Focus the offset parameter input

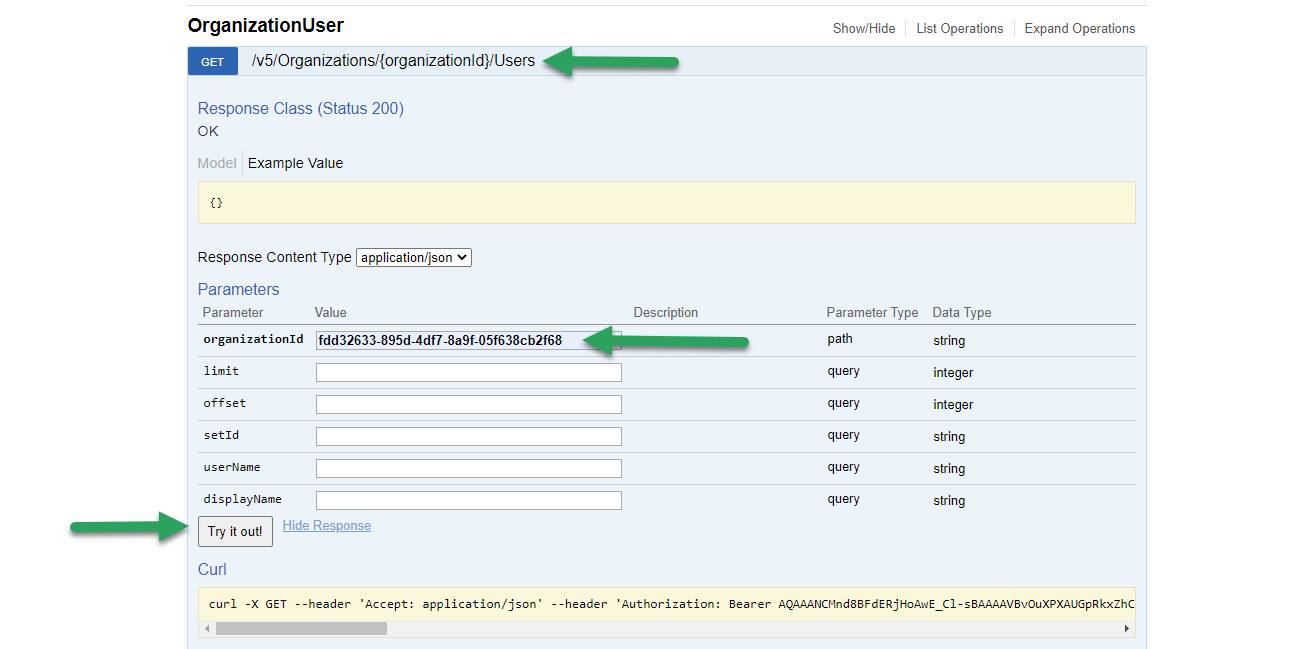pos(468,404)
